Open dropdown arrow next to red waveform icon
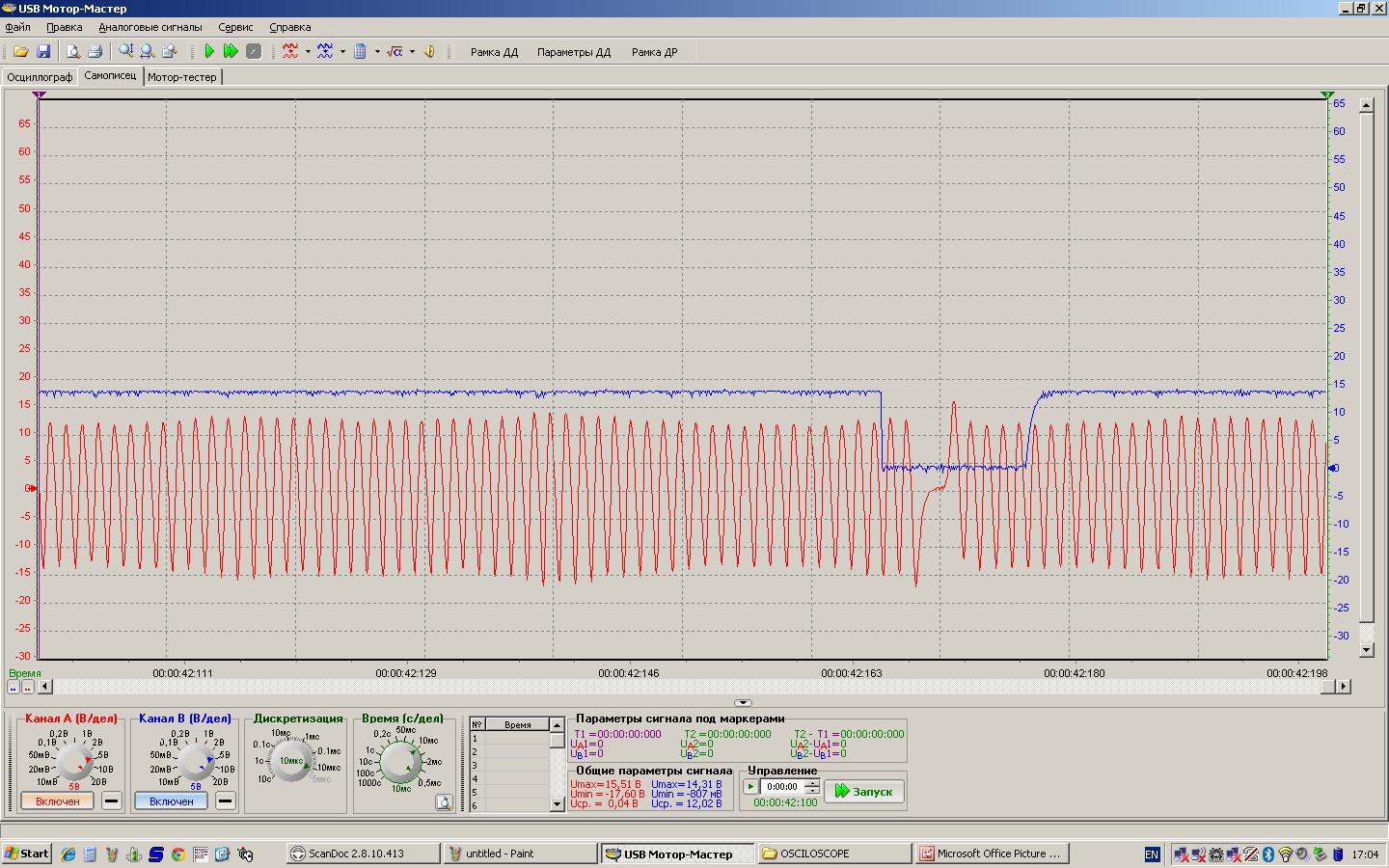The height and width of the screenshot is (868, 1389). point(308,52)
